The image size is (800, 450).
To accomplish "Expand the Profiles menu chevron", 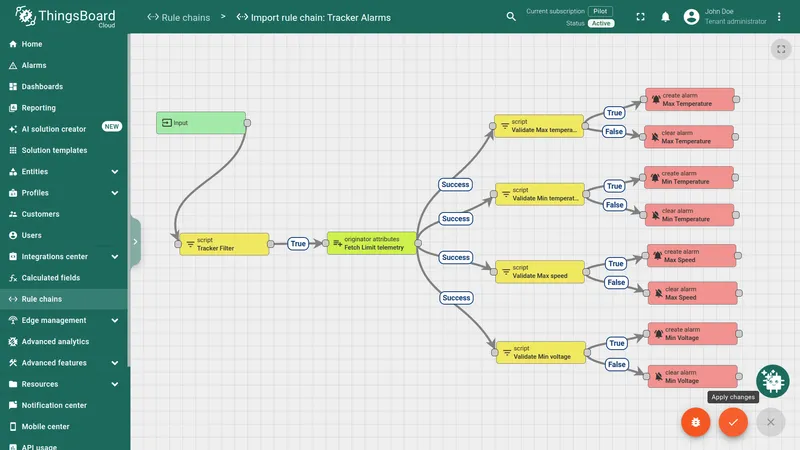I will point(115,193).
